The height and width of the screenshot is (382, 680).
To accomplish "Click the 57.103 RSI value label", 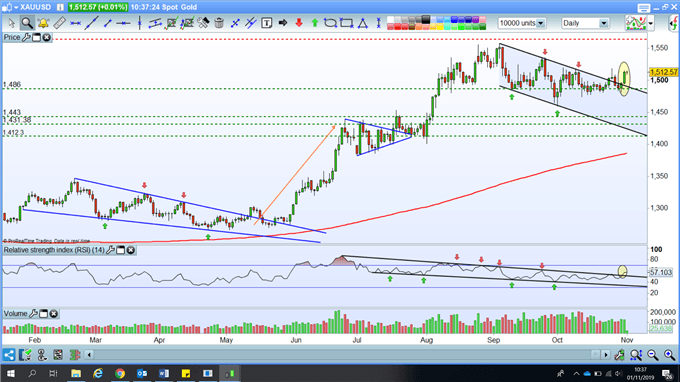I will 661,272.
